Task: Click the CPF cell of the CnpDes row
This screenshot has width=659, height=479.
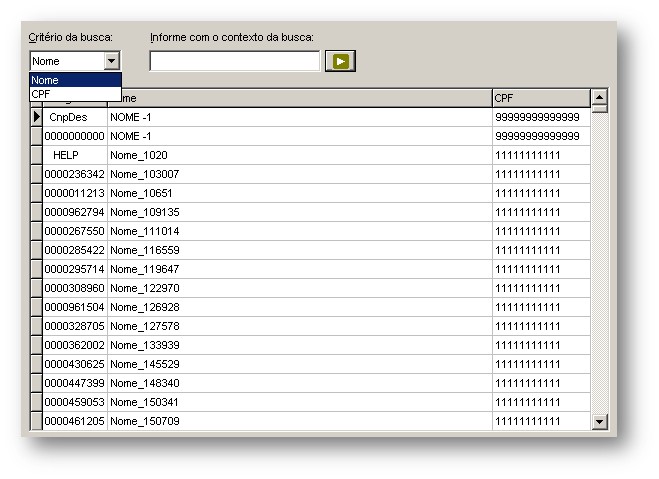Action: point(541,117)
